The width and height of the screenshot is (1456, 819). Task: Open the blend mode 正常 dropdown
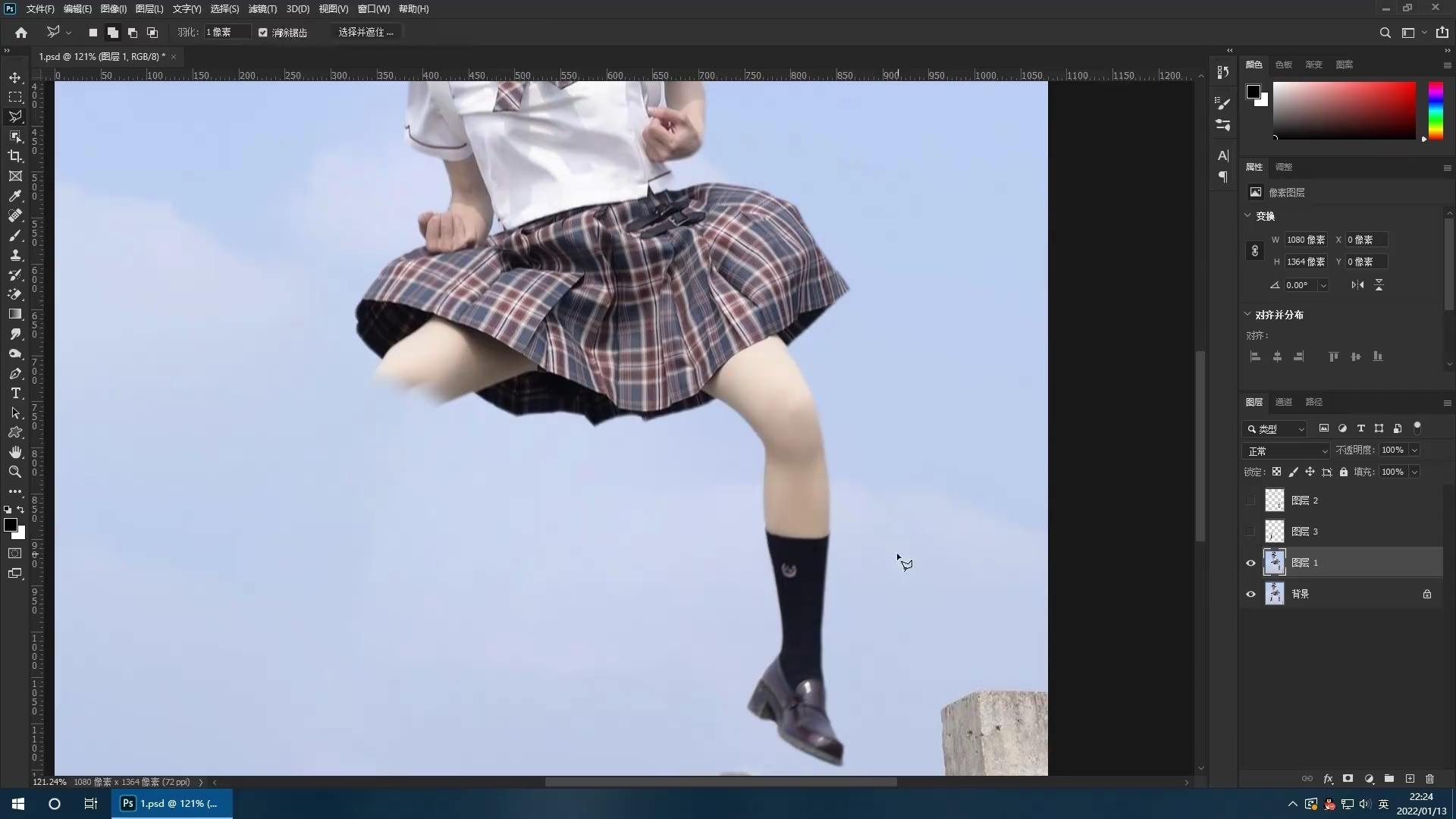point(1287,450)
